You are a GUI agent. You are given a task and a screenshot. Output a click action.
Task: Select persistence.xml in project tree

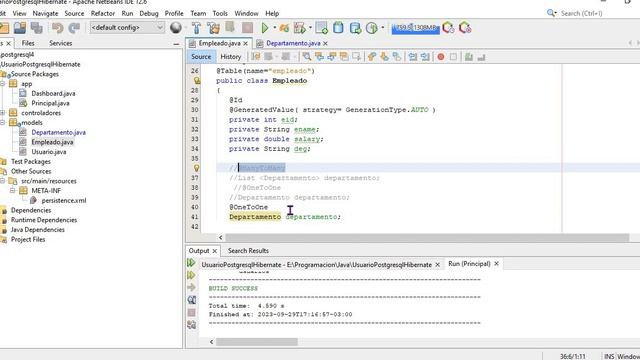64,200
